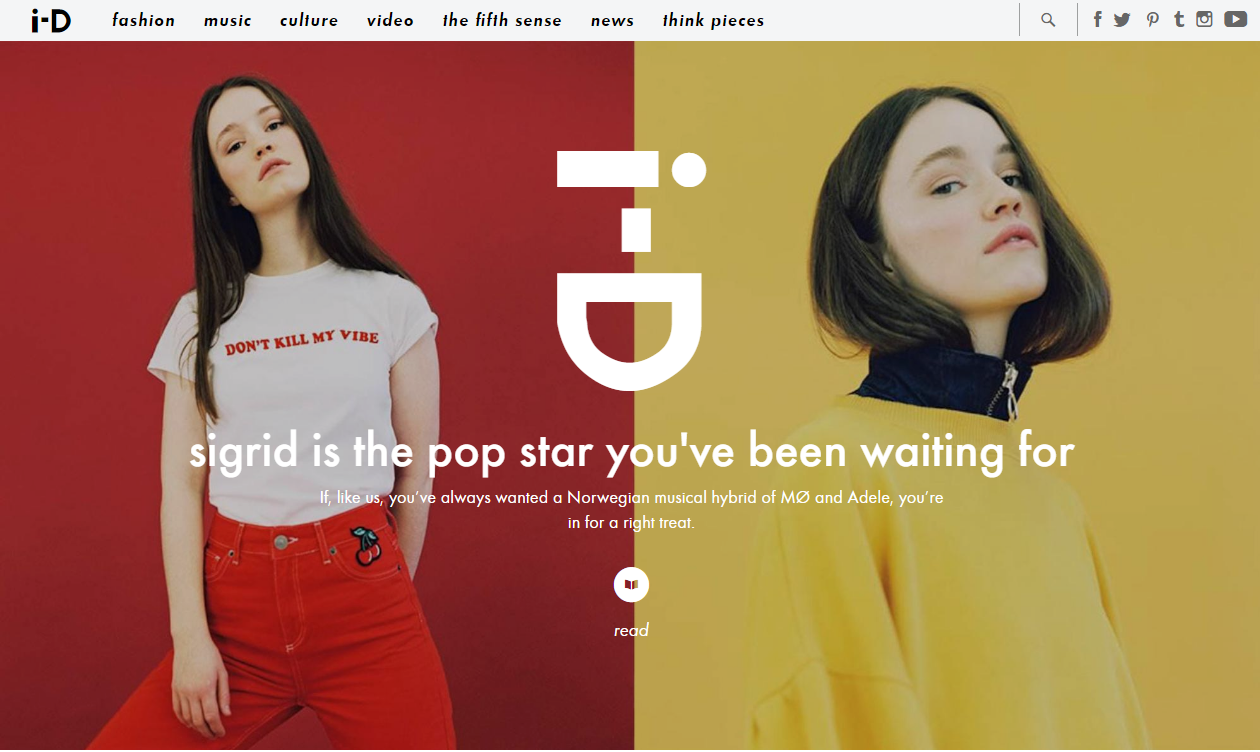Screen dimensions: 1260x752
Task: Open the search magnifier icon
Action: (1048, 20)
